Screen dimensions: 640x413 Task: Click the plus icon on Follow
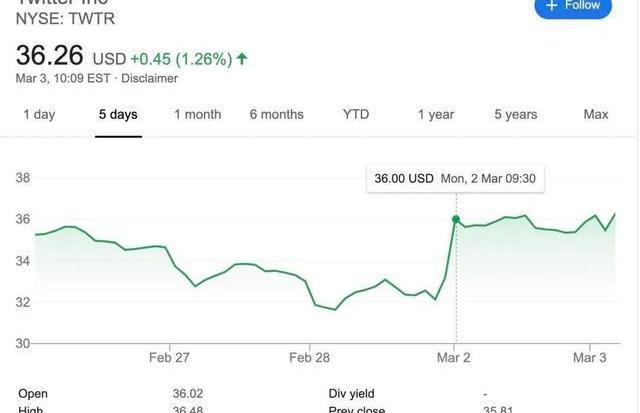[x=550, y=6]
